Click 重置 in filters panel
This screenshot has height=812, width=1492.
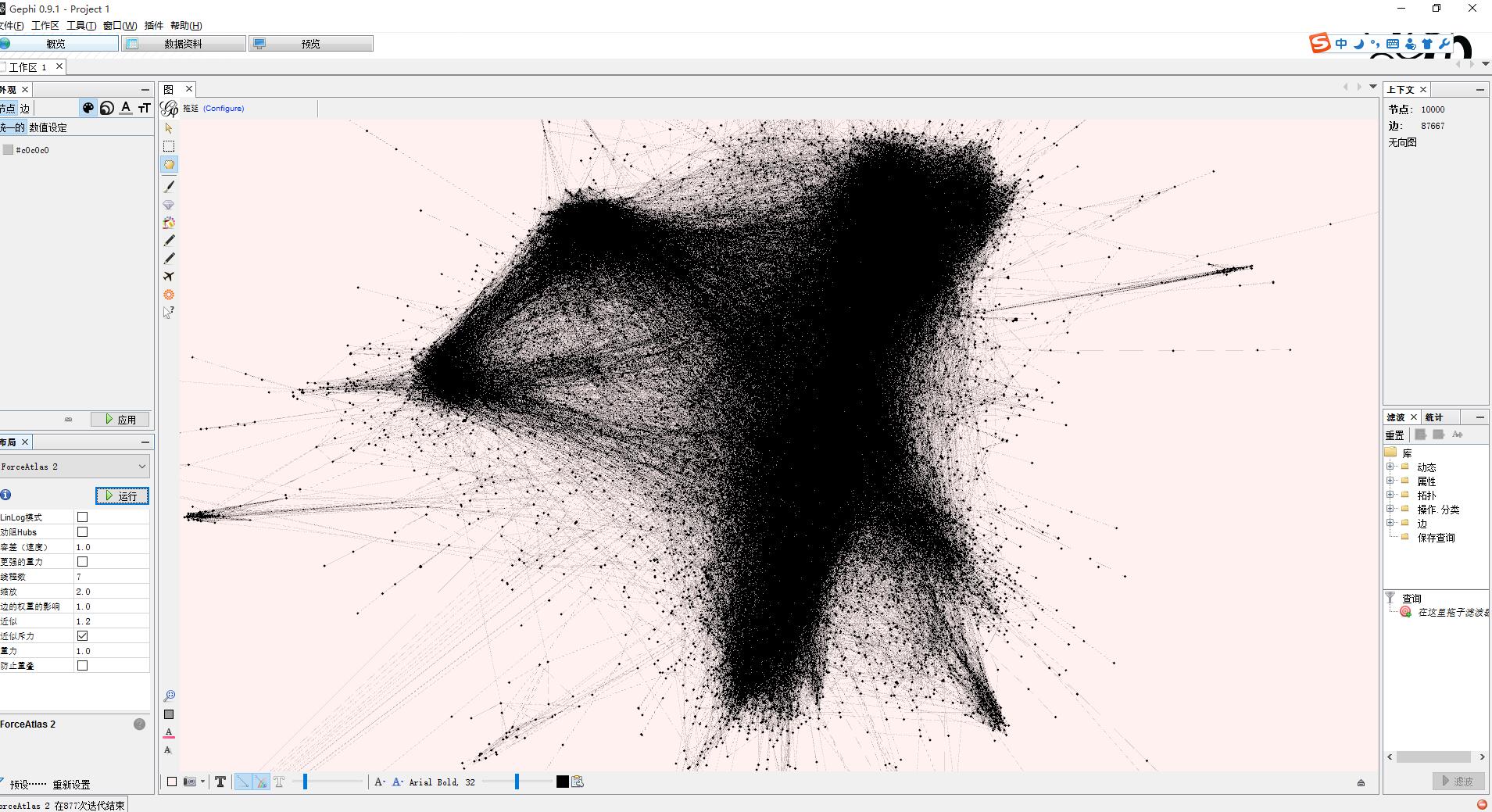tap(1395, 435)
